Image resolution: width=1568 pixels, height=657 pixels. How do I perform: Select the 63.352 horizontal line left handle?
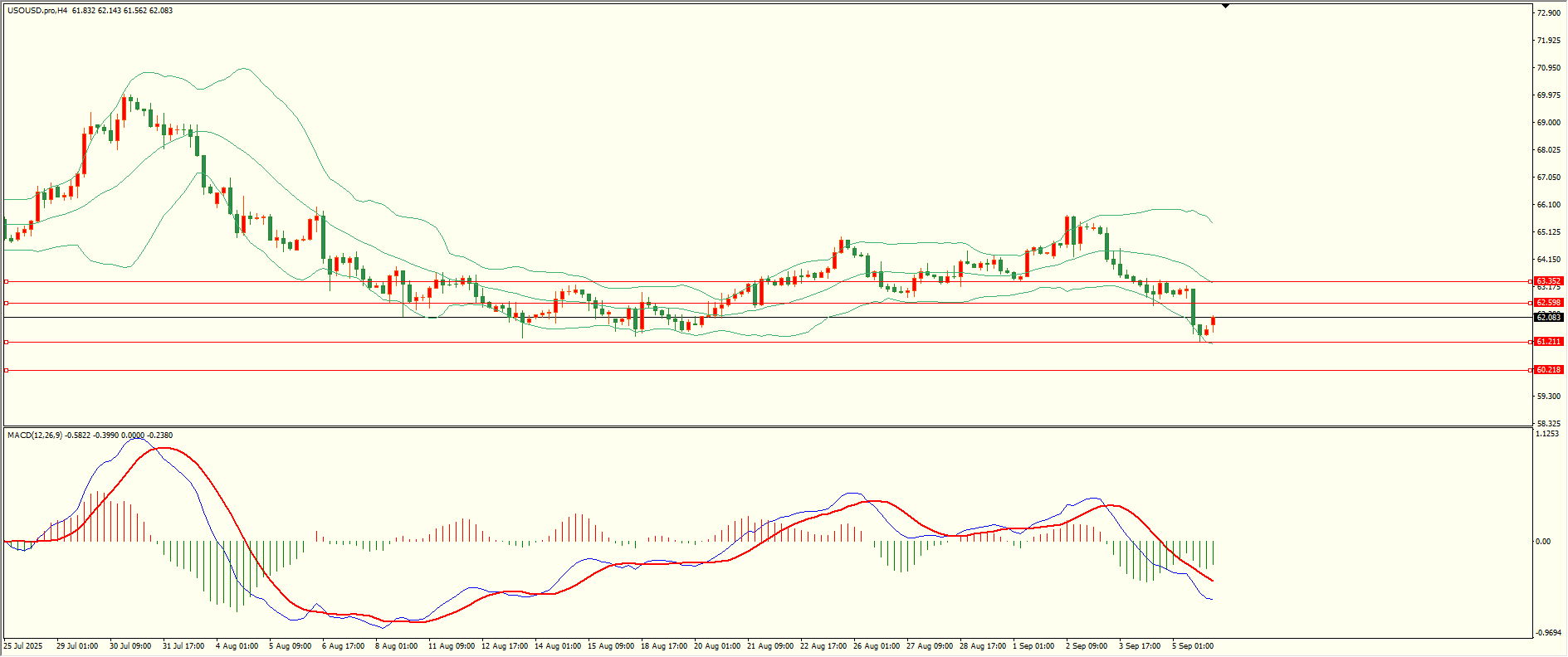tap(7, 281)
